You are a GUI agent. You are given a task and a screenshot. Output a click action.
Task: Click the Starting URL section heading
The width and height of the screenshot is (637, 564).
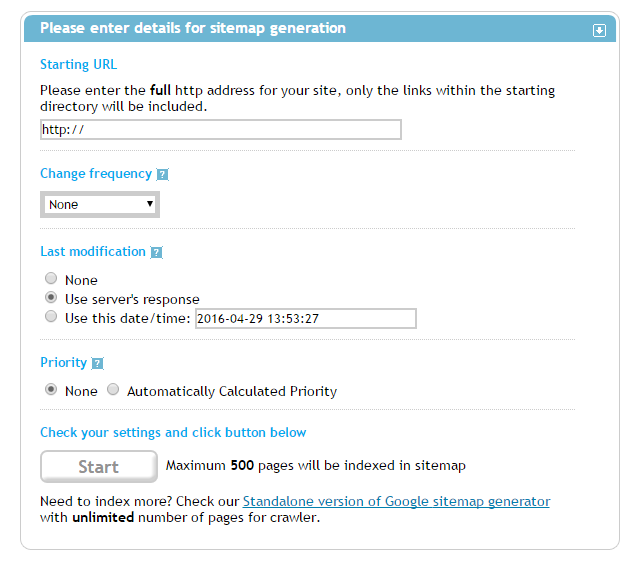[78, 64]
